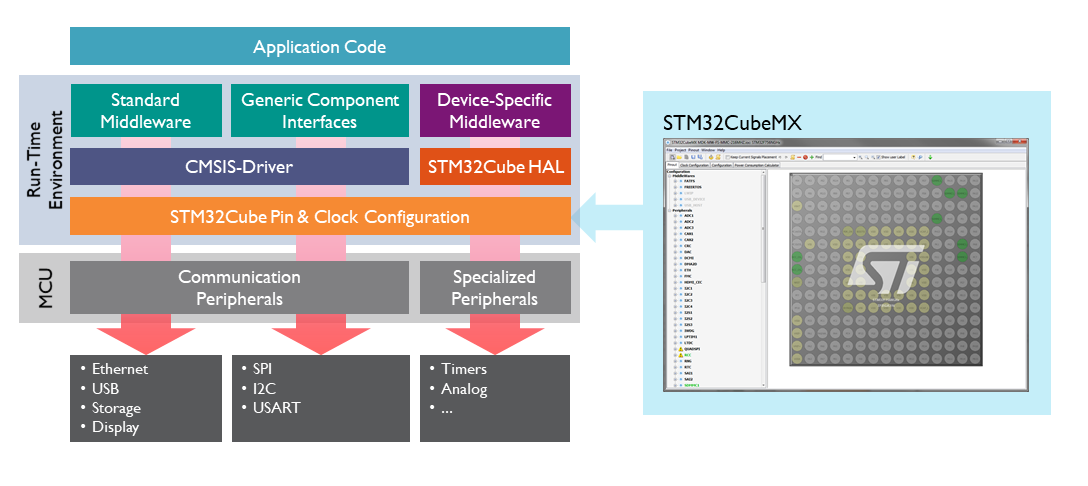Click the green down-arrow toolbar icon
The image size is (1088, 486).
(x=930, y=158)
